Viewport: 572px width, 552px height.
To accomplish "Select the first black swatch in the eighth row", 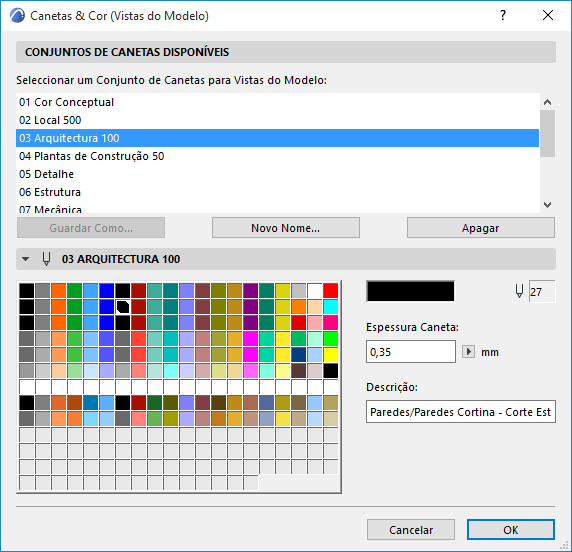I will [27, 403].
